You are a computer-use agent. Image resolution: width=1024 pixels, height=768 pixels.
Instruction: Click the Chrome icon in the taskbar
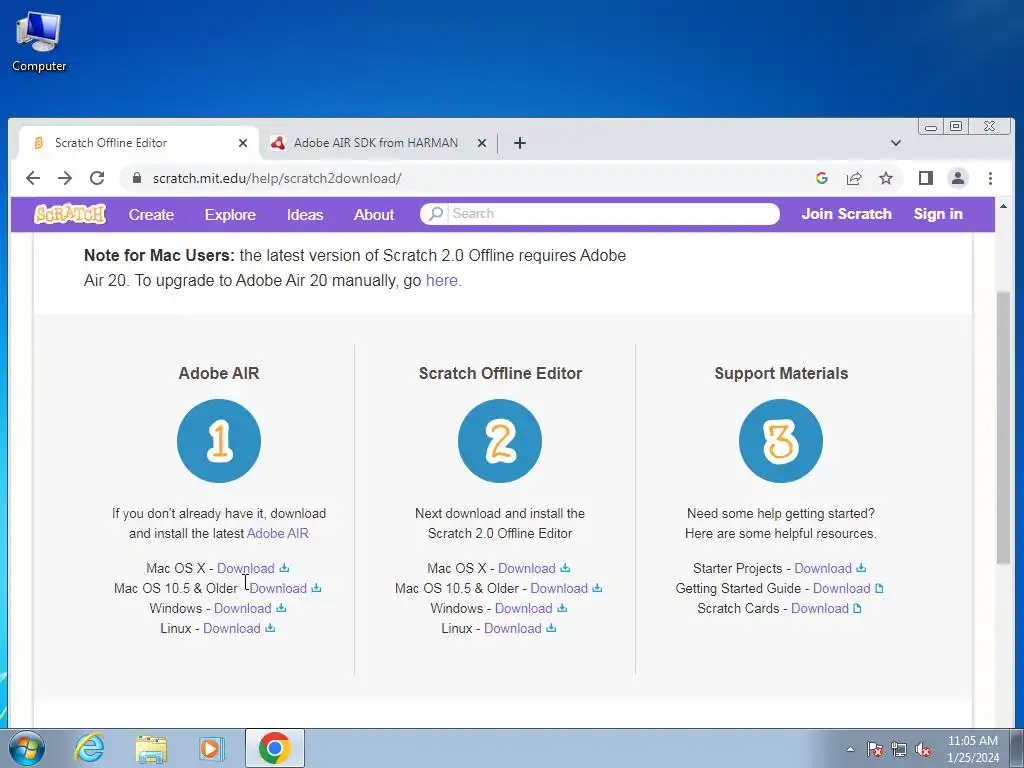click(274, 748)
